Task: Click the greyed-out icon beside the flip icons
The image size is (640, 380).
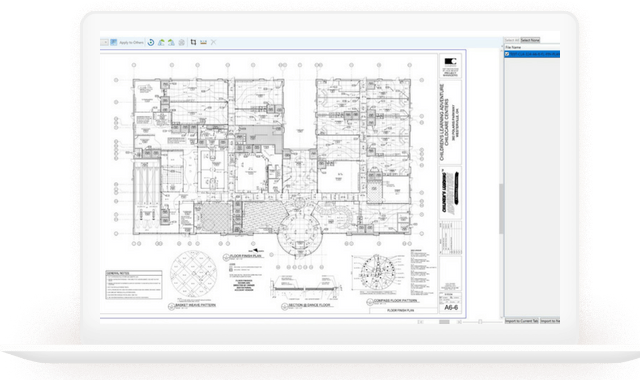Action: [x=182, y=42]
